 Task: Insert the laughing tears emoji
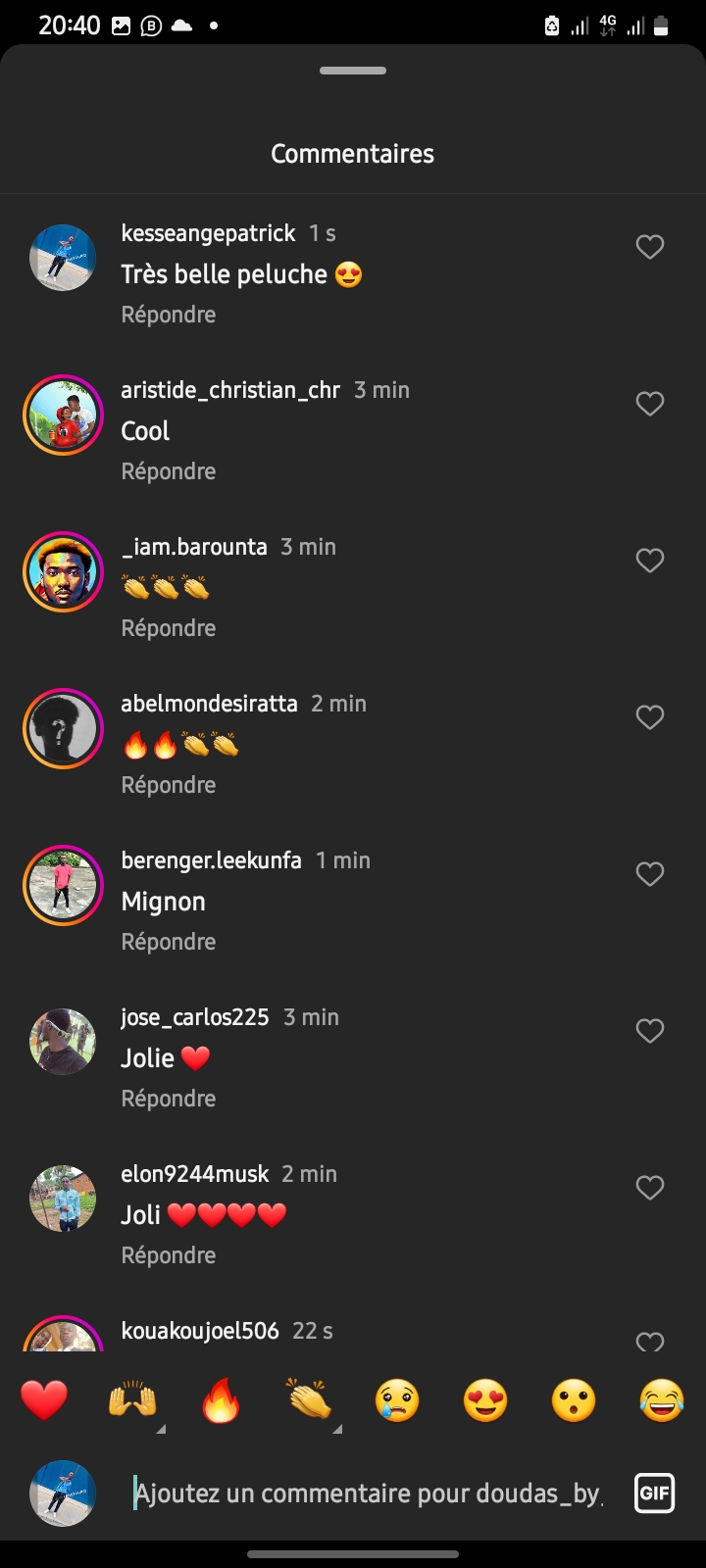click(x=662, y=1400)
